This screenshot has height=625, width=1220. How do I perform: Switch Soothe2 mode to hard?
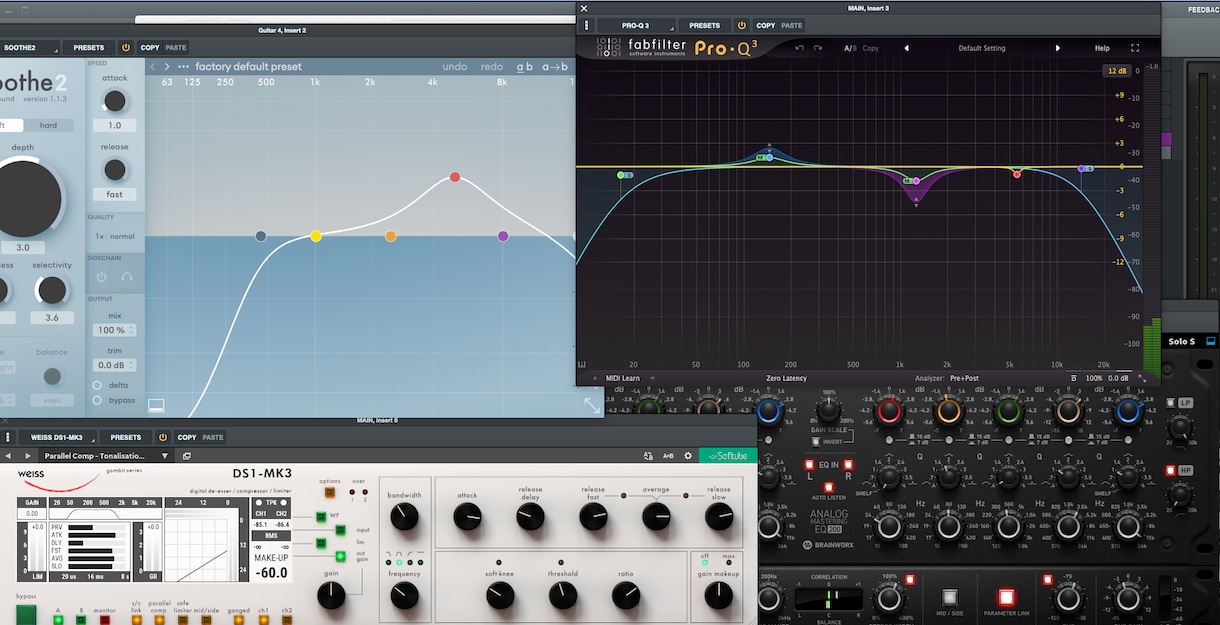(x=47, y=125)
